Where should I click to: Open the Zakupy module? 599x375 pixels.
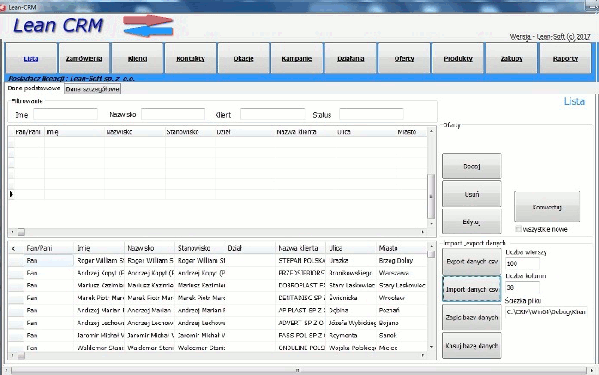click(511, 58)
